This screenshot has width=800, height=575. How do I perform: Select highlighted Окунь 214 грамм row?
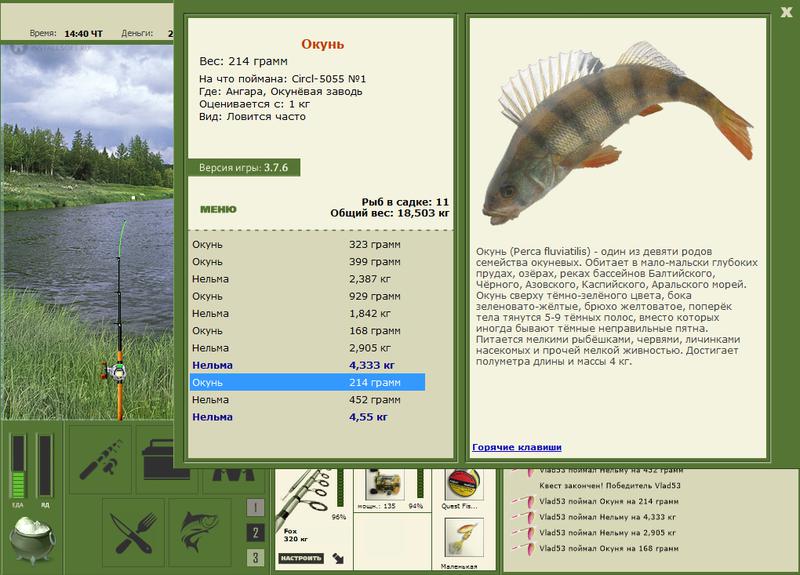[307, 383]
